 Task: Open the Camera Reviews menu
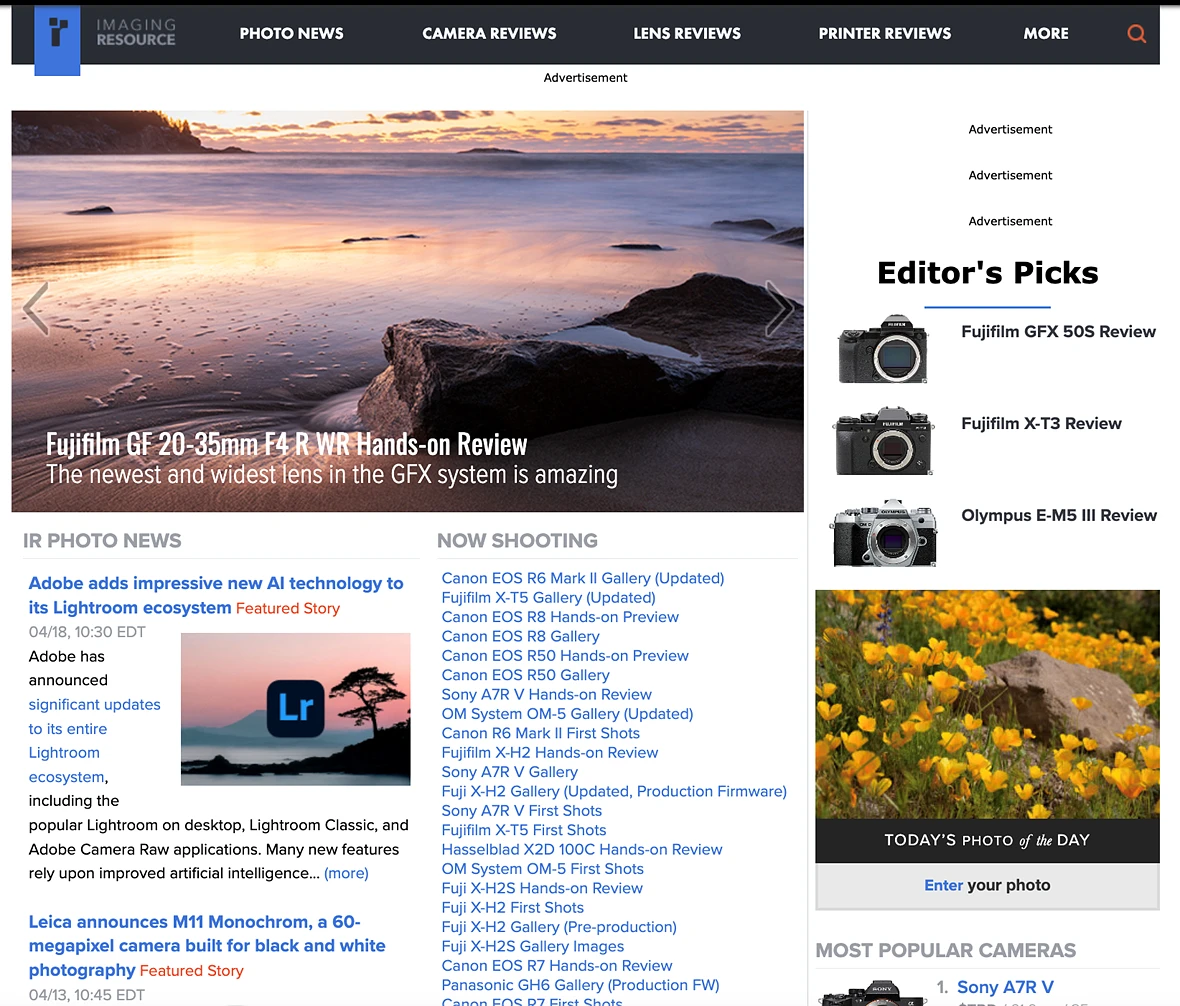[489, 34]
